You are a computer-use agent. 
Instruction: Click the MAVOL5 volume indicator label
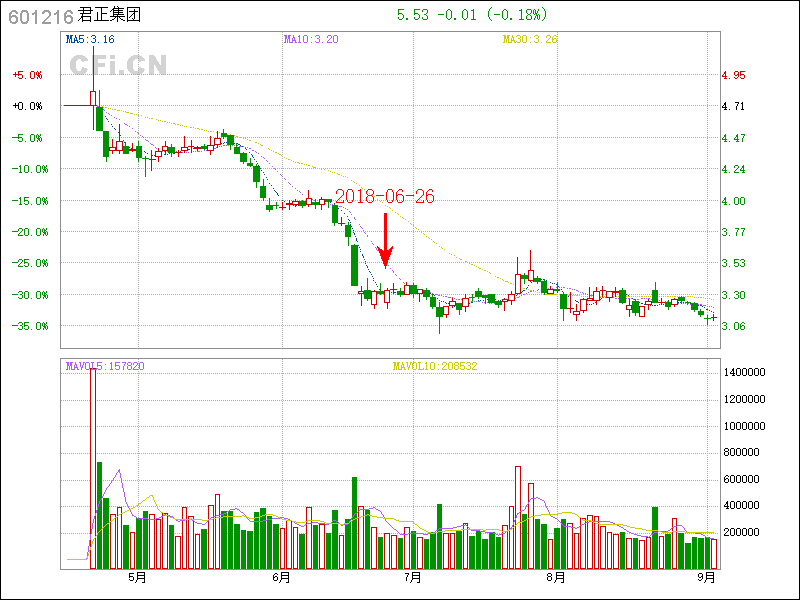pyautogui.click(x=105, y=366)
